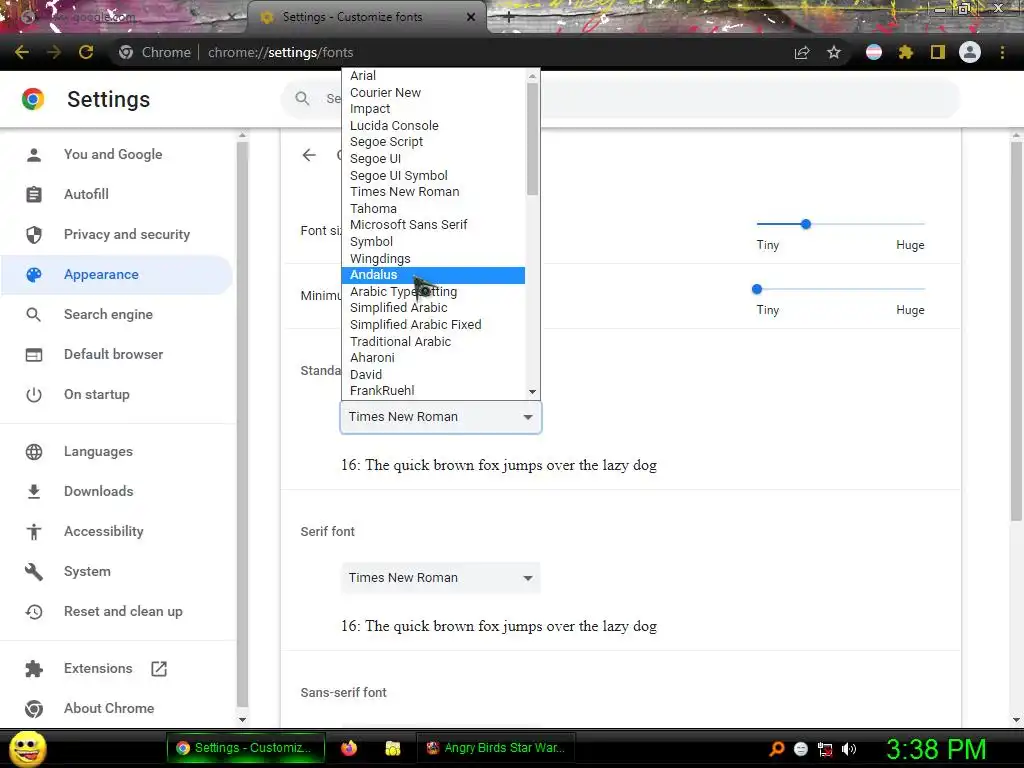The width and height of the screenshot is (1024, 768).
Task: Open the extensions puzzle icon in toolbar
Action: 906,52
